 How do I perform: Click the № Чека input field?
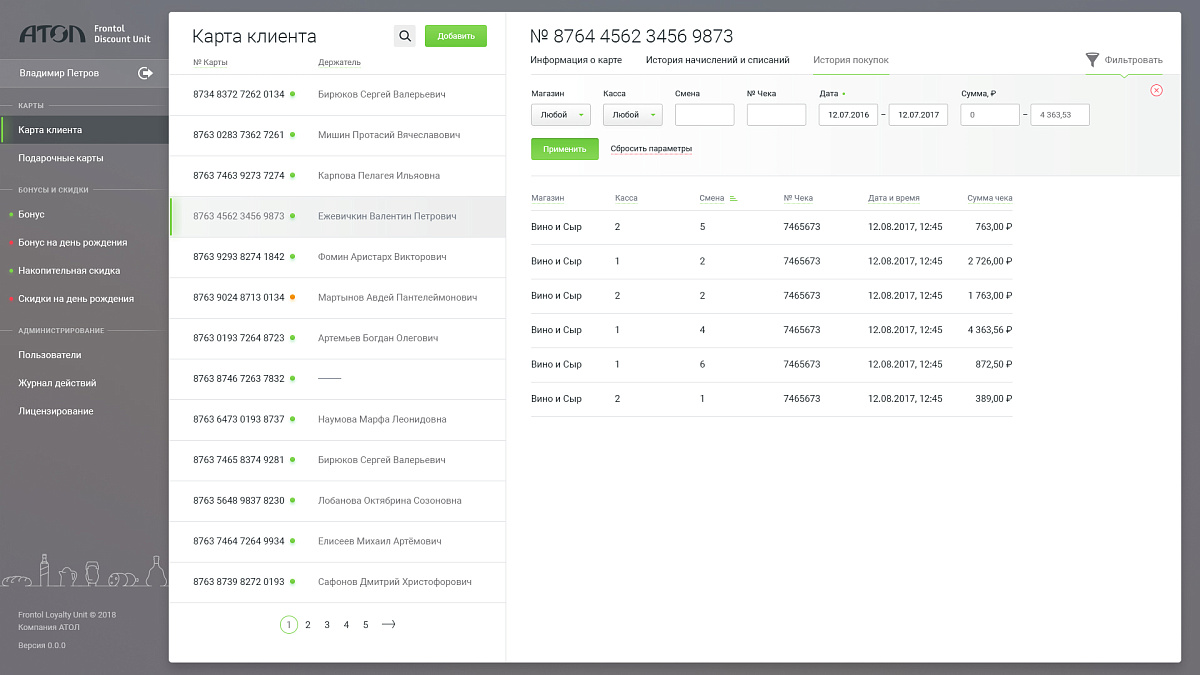[776, 115]
